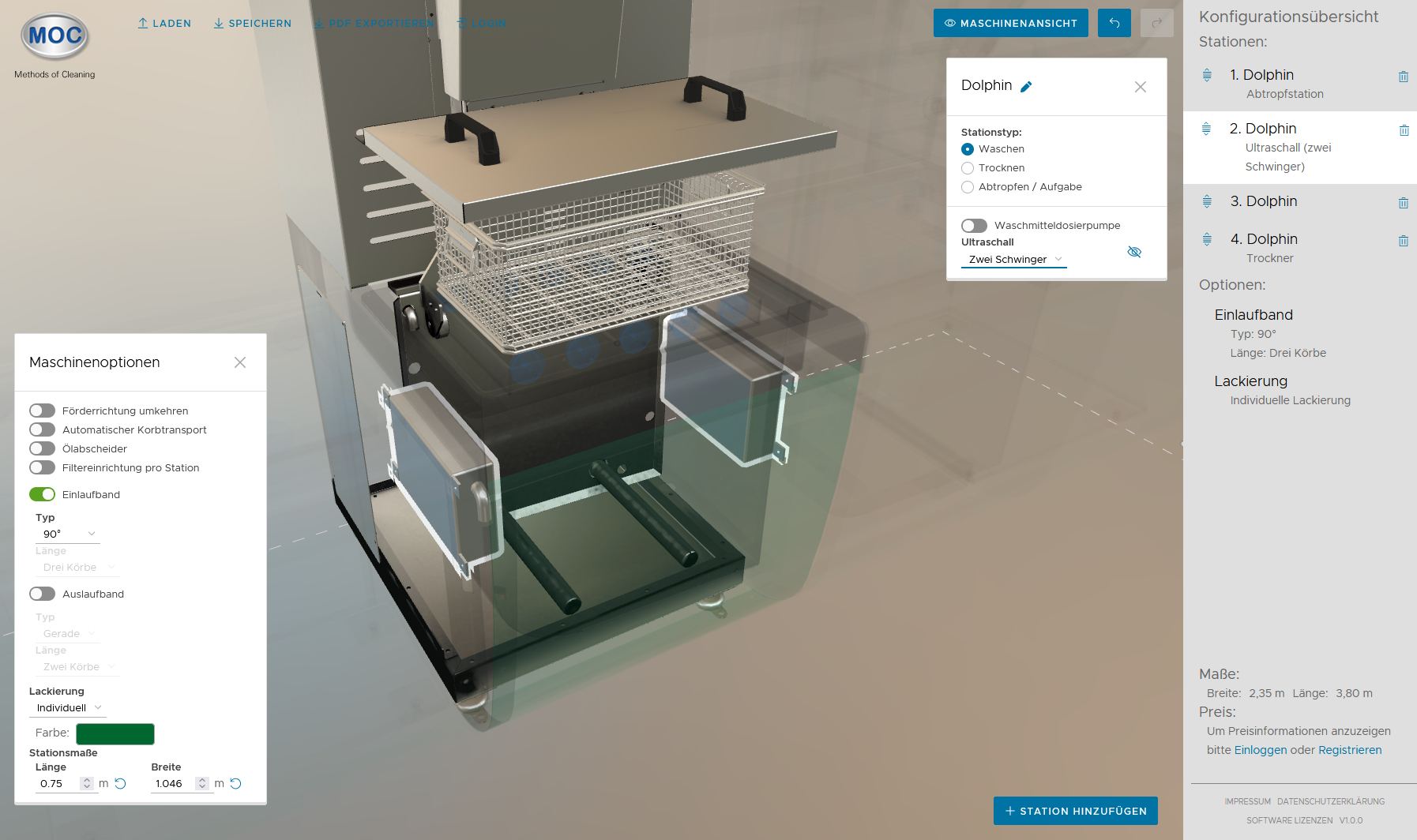Click the undo arrow button
This screenshot has width=1417, height=840.
tap(1114, 23)
